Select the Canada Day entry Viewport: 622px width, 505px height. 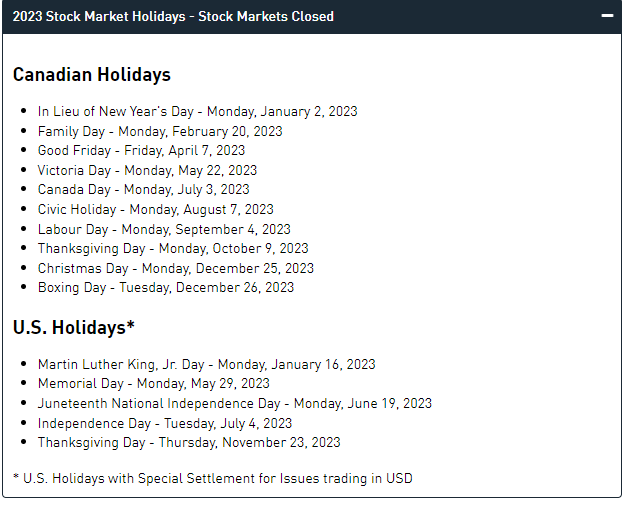pos(143,189)
